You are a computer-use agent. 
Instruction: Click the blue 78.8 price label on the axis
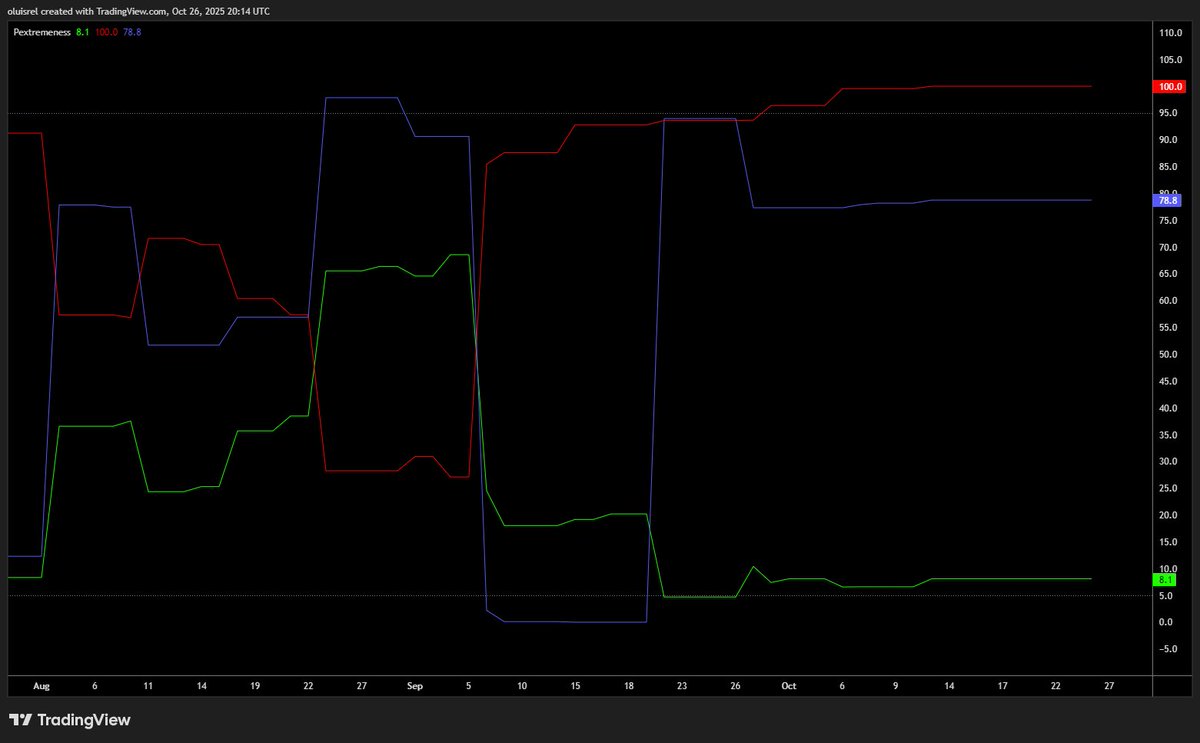pyautogui.click(x=1167, y=200)
